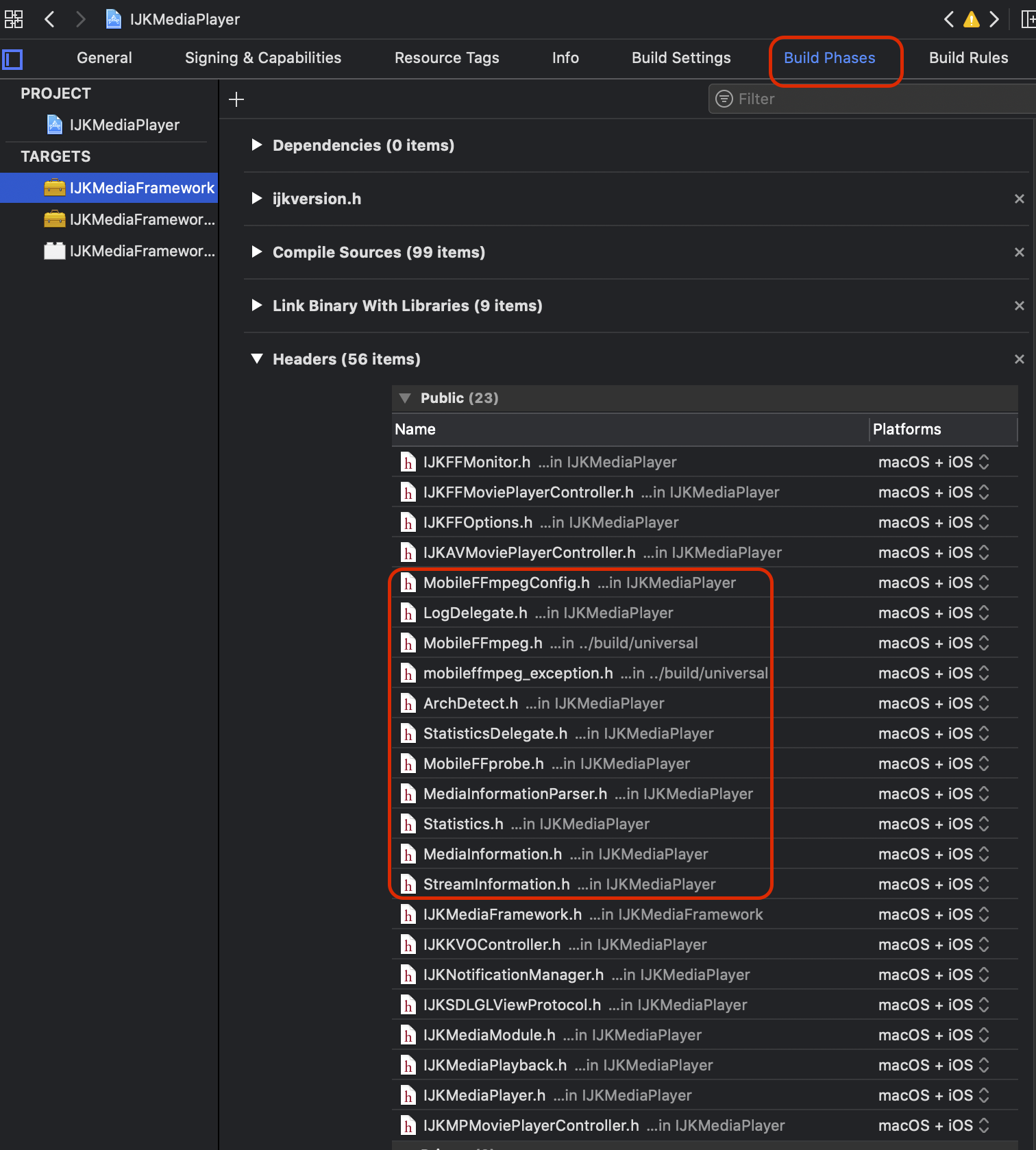Screen dimensions: 1036x1150
Task: Add a new build phase with plus button
Action: click(236, 99)
